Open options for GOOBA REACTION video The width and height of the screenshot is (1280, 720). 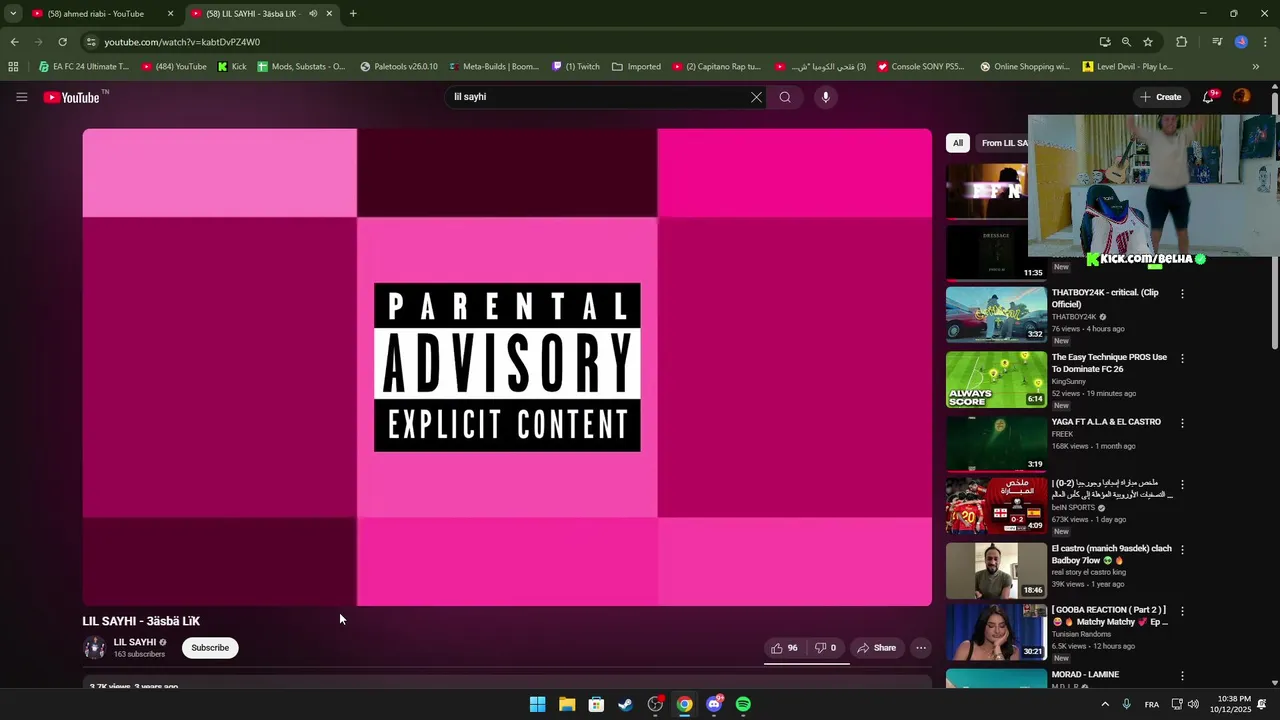pyautogui.click(x=1182, y=611)
